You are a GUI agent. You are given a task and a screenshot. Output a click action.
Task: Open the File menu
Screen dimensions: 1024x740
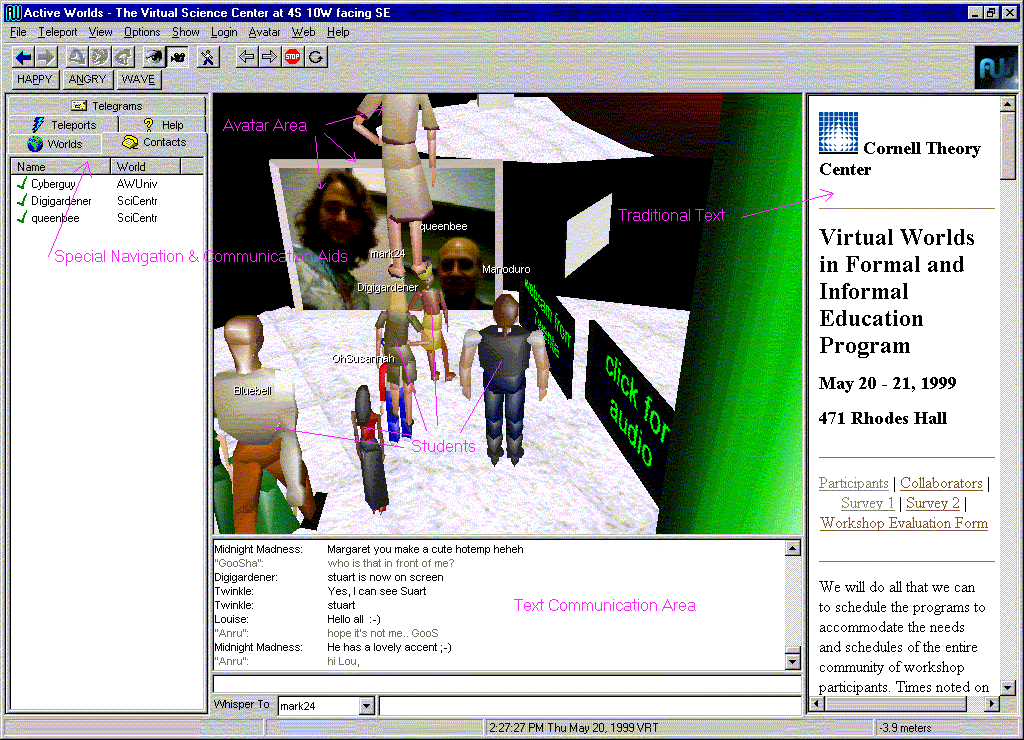[18, 32]
